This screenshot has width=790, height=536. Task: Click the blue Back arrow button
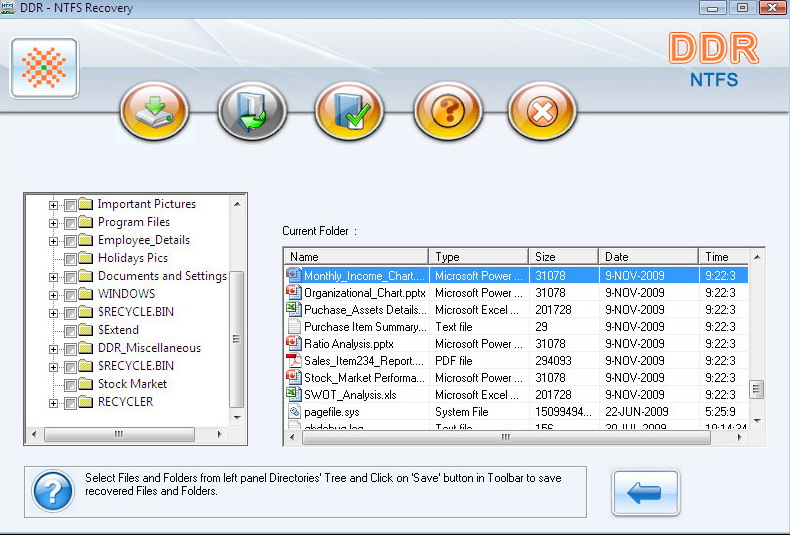tap(645, 493)
